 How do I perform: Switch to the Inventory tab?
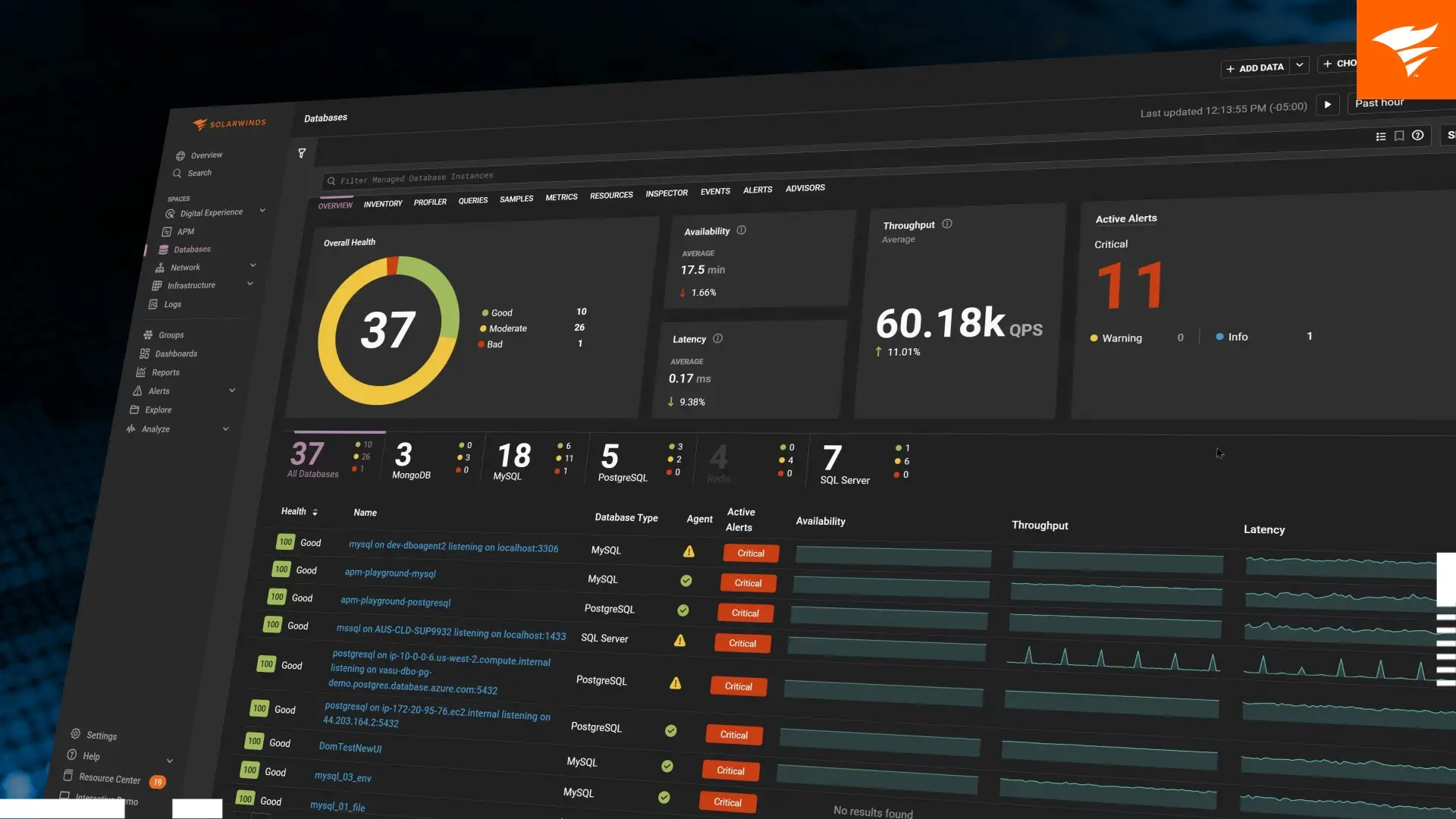pyautogui.click(x=383, y=204)
